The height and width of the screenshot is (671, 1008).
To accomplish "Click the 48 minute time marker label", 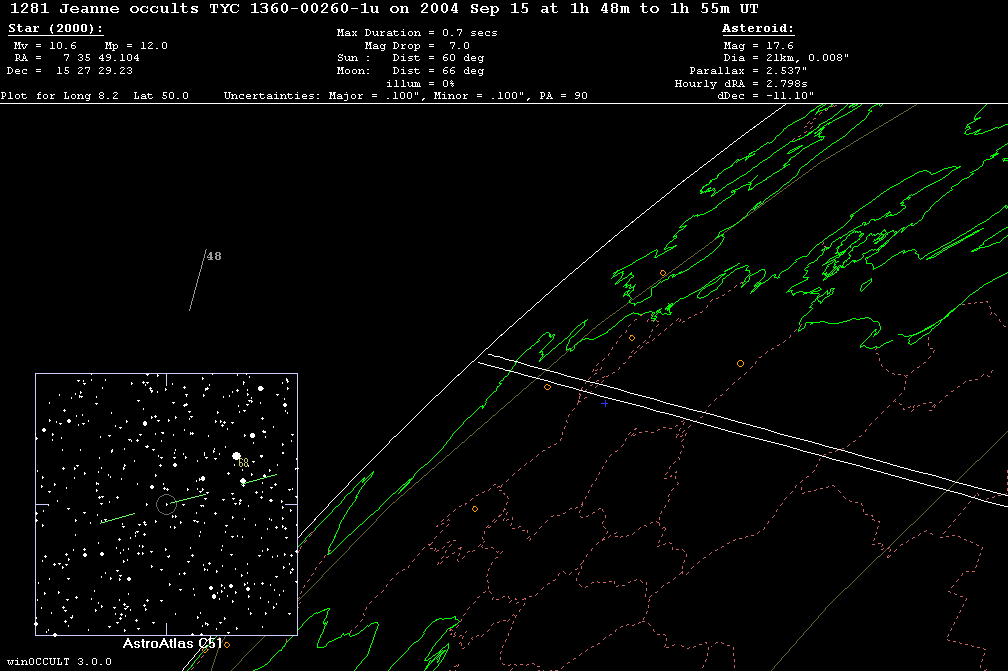I will pos(214,256).
